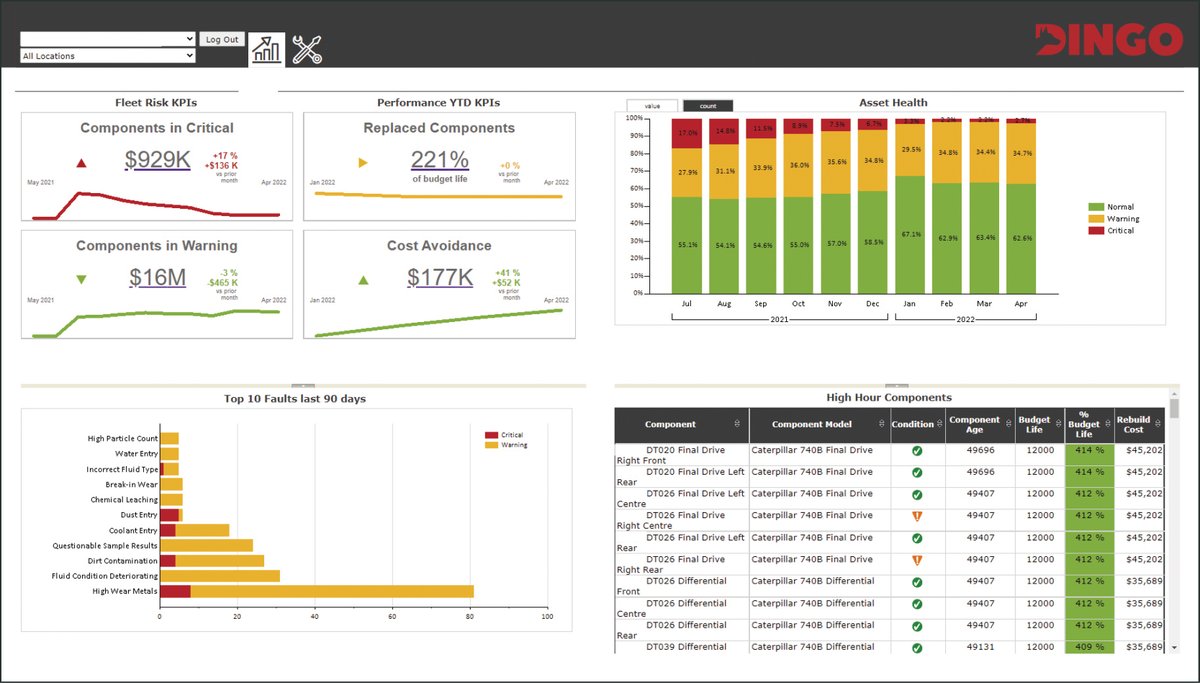The image size is (1200, 683).
Task: Sort table by Component column
Action: 738,425
